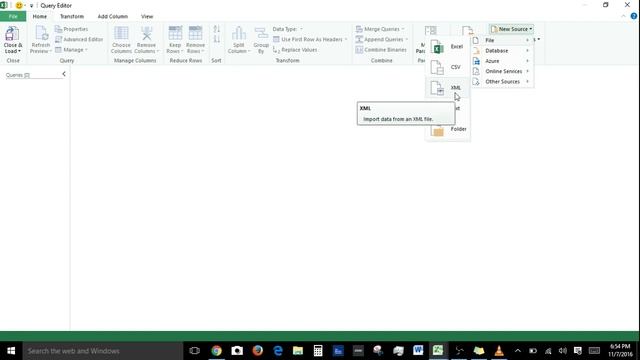The height and width of the screenshot is (360, 640).
Task: Open the Manage dropdown in Query group
Action: 71,50
